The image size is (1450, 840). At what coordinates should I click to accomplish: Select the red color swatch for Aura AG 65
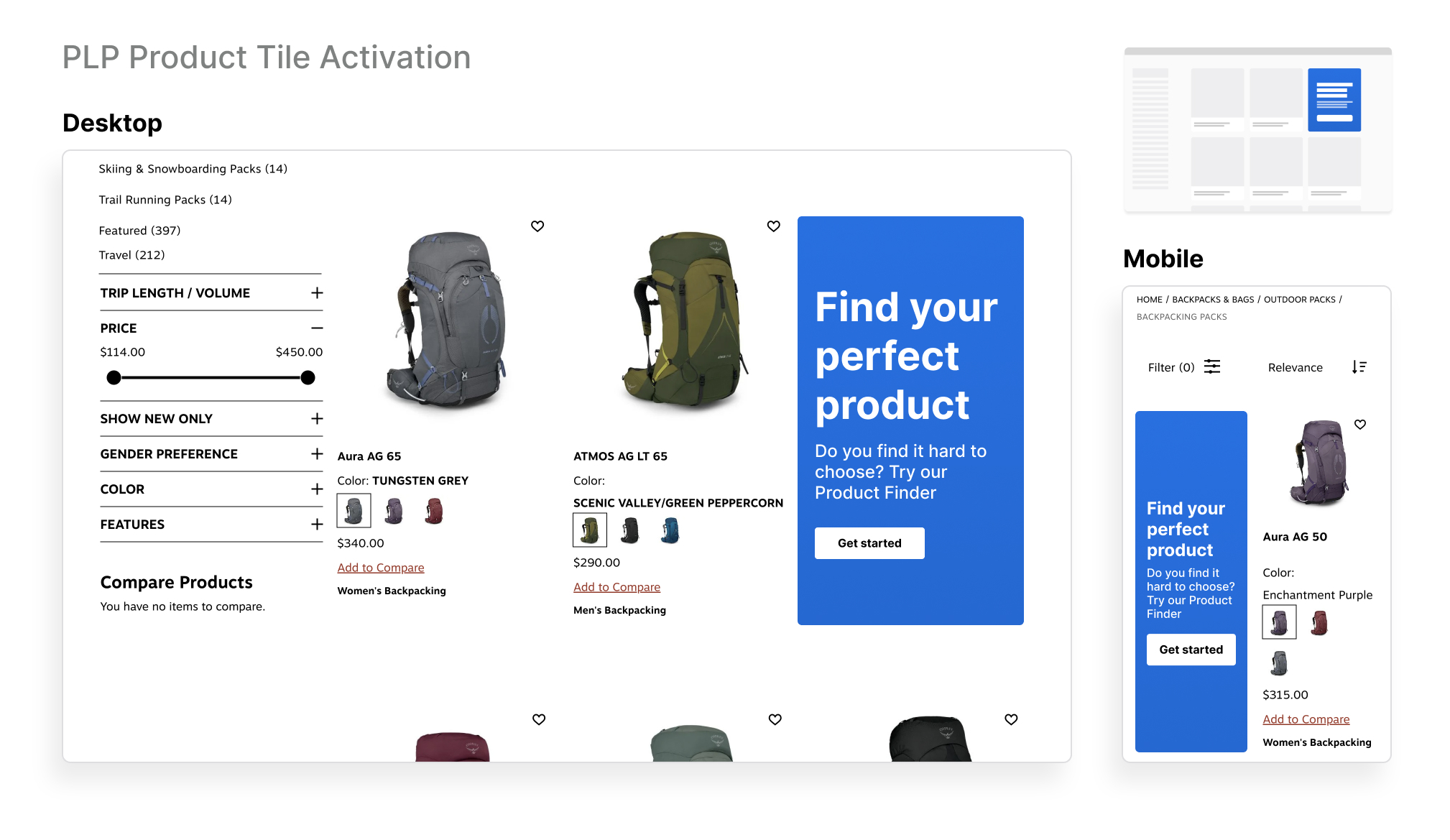[434, 512]
